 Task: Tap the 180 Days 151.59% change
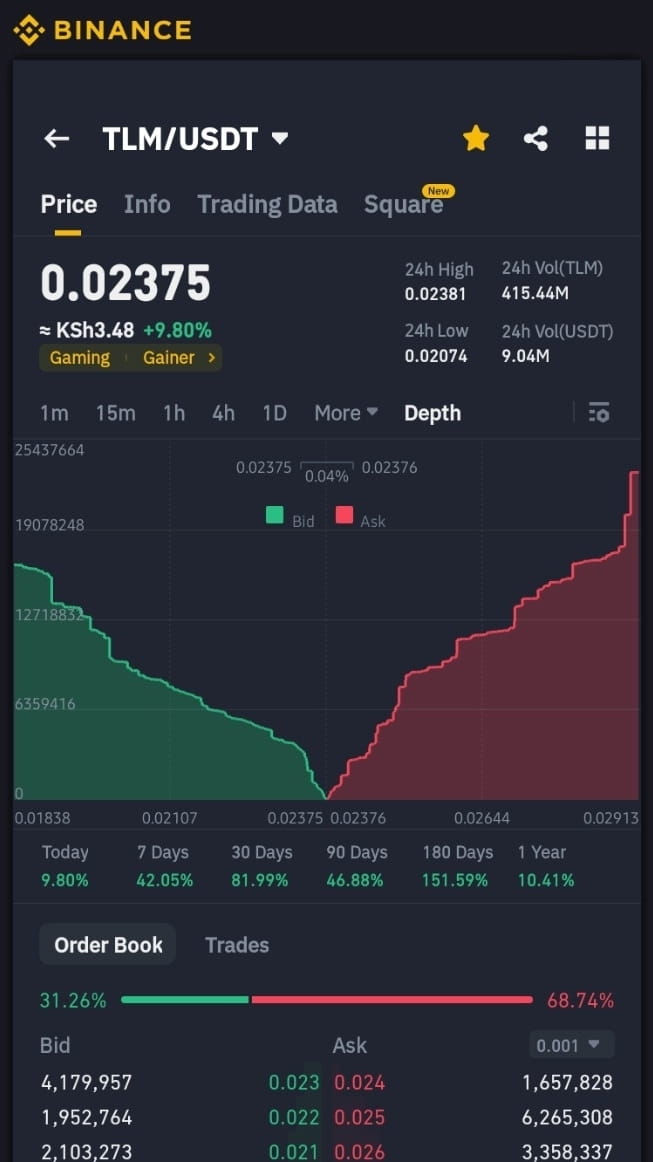pyautogui.click(x=457, y=866)
